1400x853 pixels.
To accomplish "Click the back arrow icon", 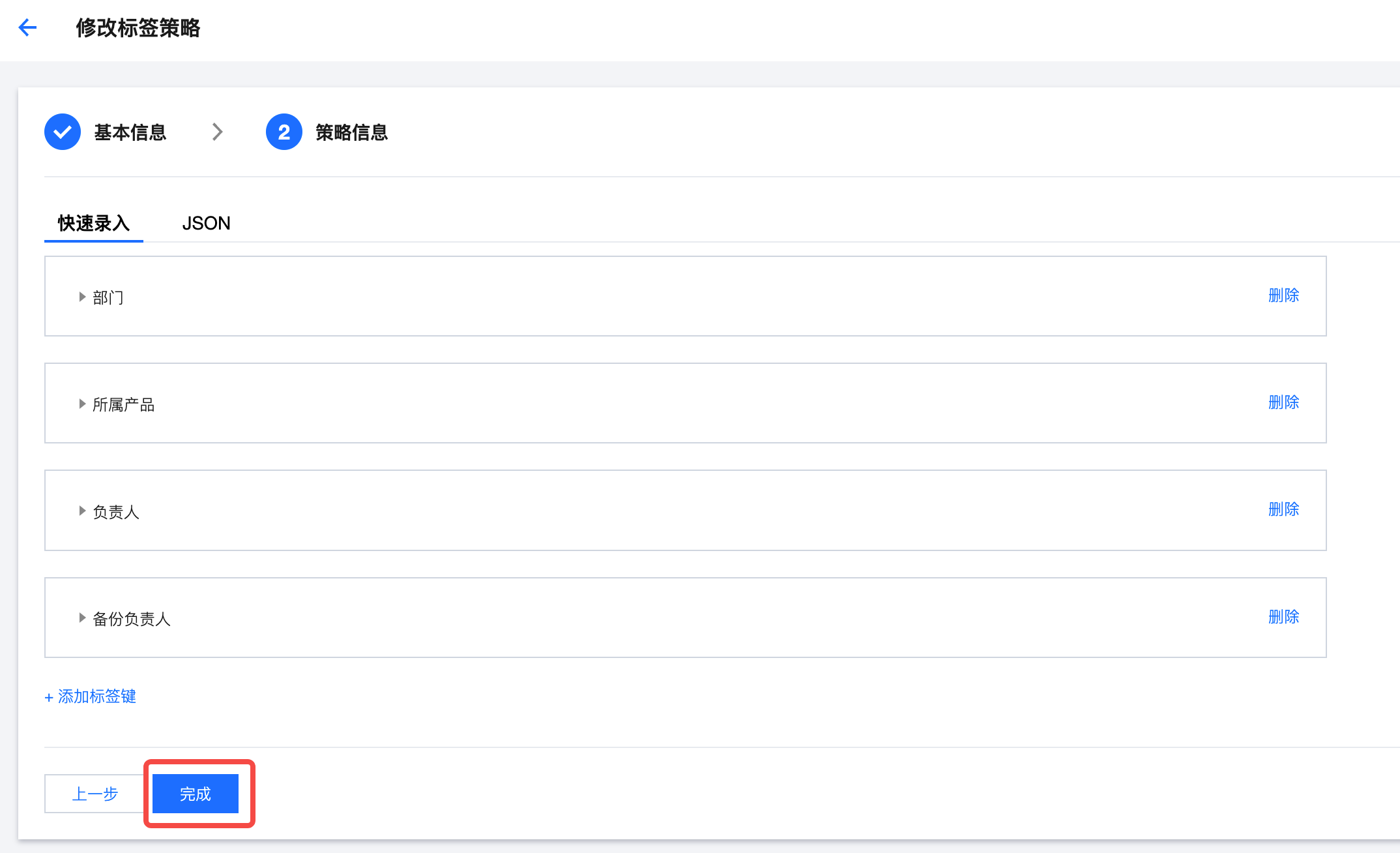I will pos(27,27).
